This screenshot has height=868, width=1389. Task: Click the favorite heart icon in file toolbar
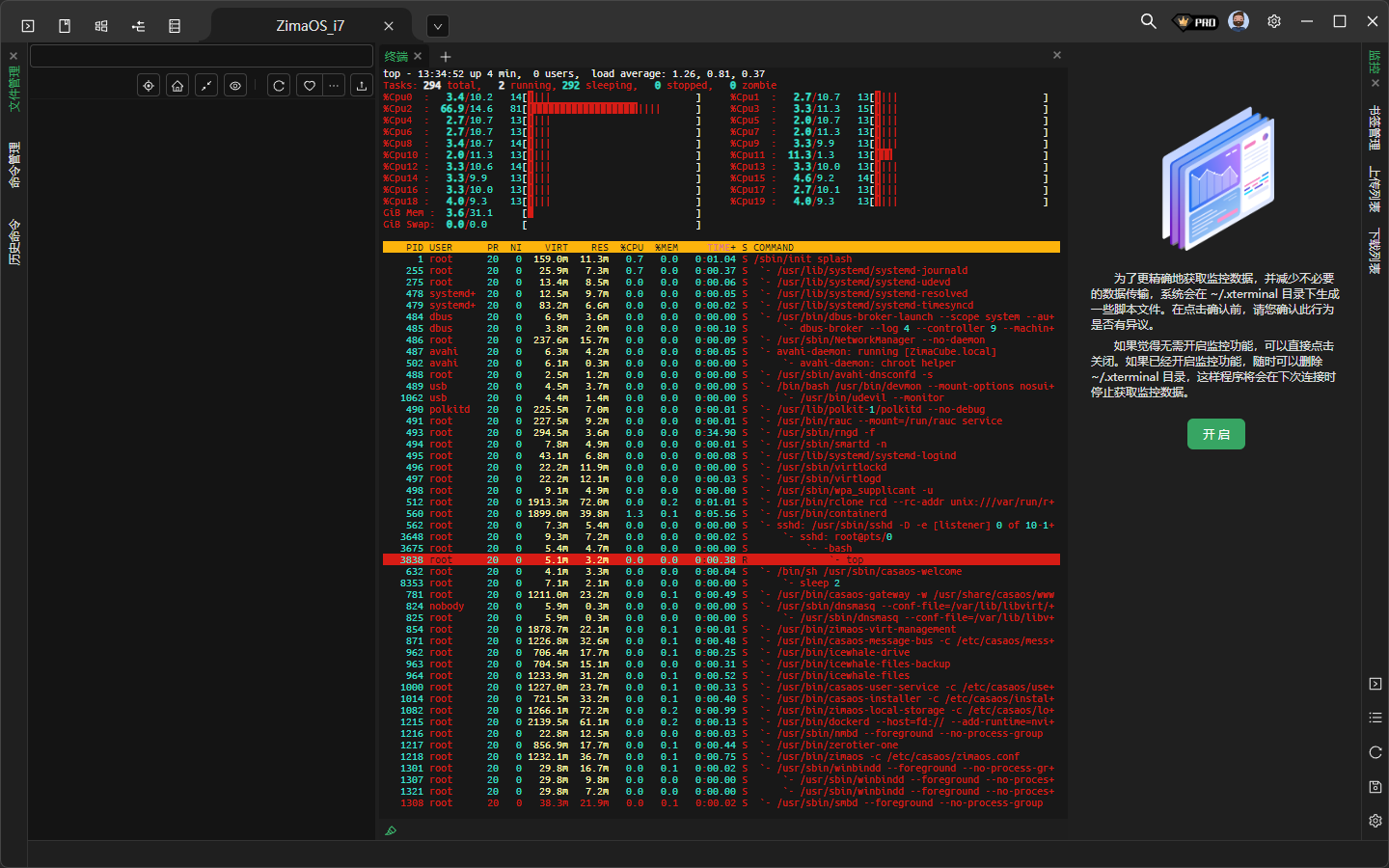[310, 86]
